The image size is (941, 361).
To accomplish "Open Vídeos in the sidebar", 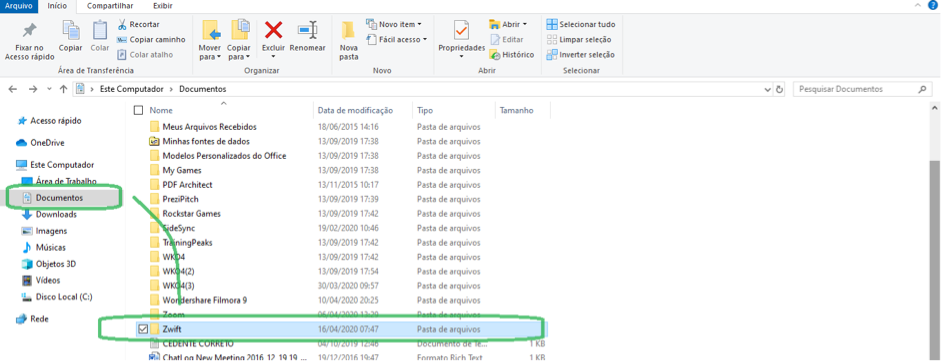I will point(47,280).
